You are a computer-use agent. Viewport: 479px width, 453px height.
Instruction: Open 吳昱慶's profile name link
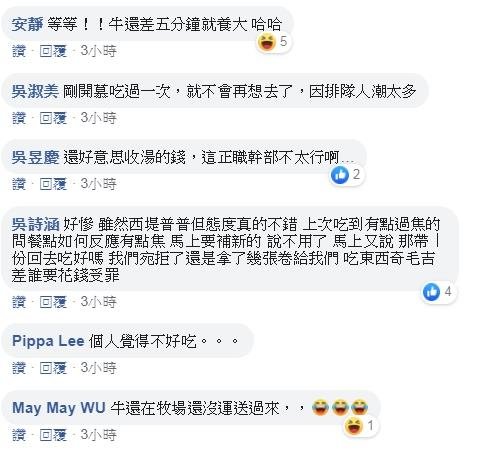click(35, 157)
